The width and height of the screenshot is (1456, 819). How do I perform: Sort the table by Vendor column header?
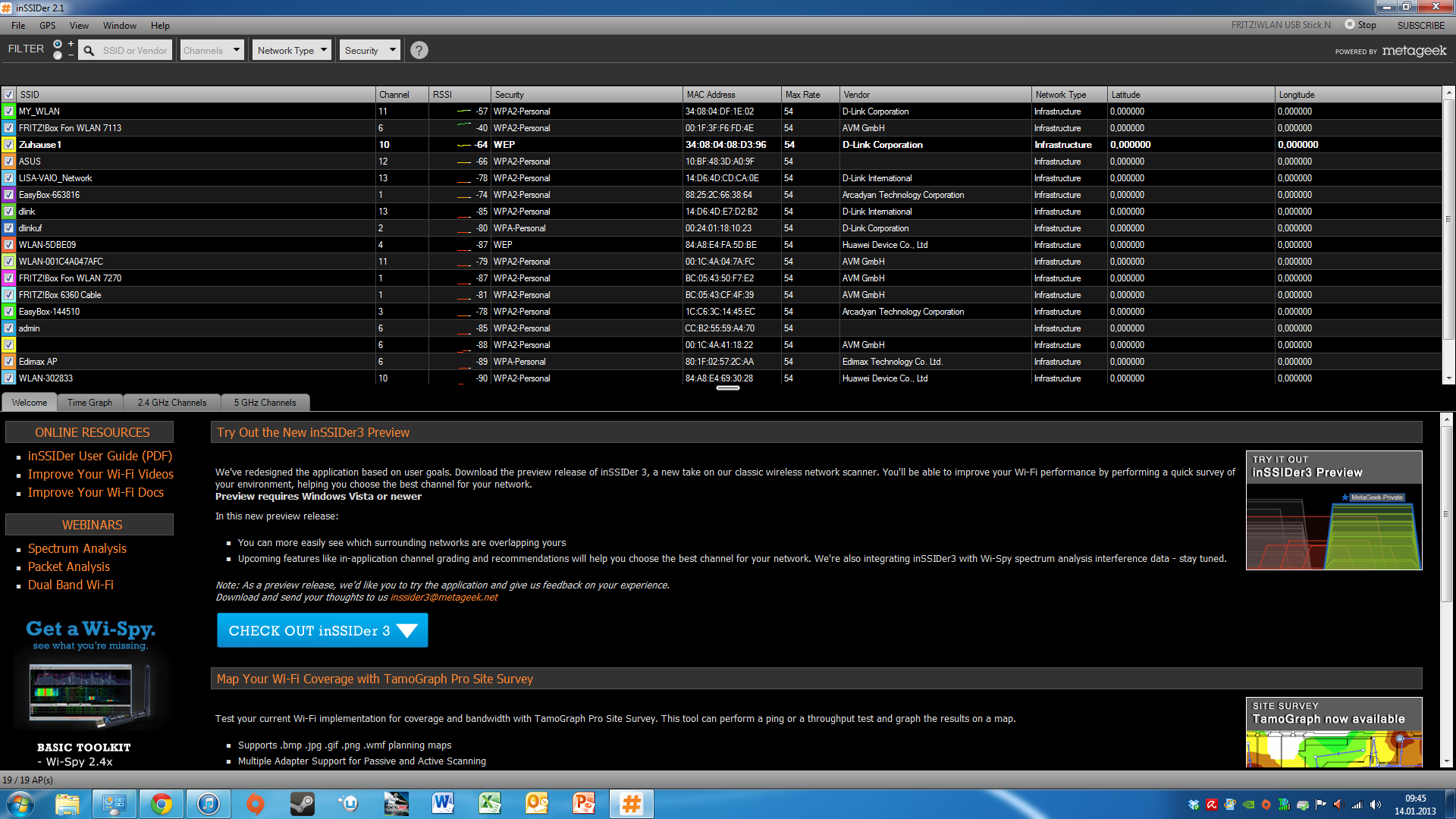pyautogui.click(x=935, y=95)
